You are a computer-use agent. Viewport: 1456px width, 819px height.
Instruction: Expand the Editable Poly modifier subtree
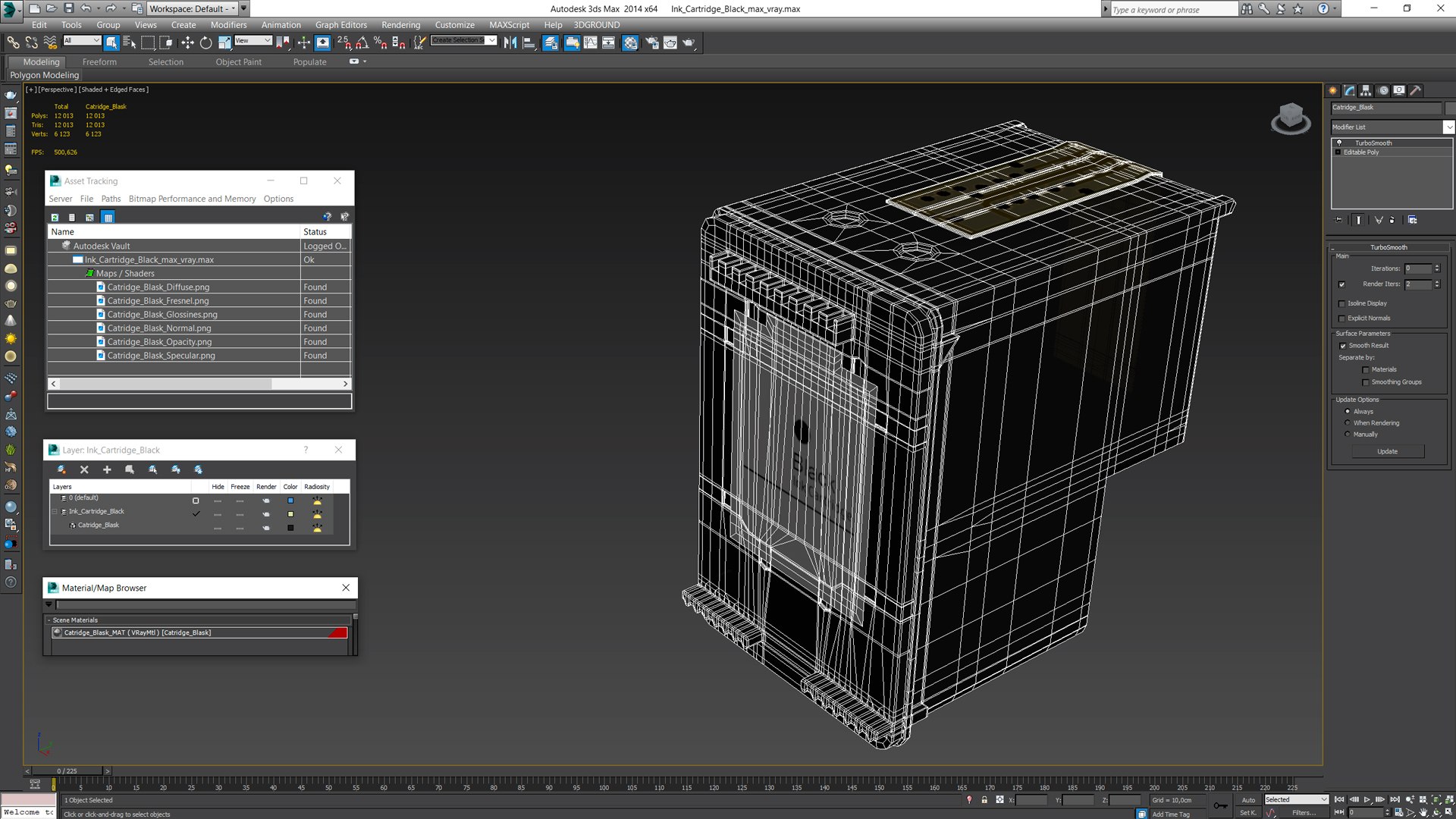(1338, 152)
